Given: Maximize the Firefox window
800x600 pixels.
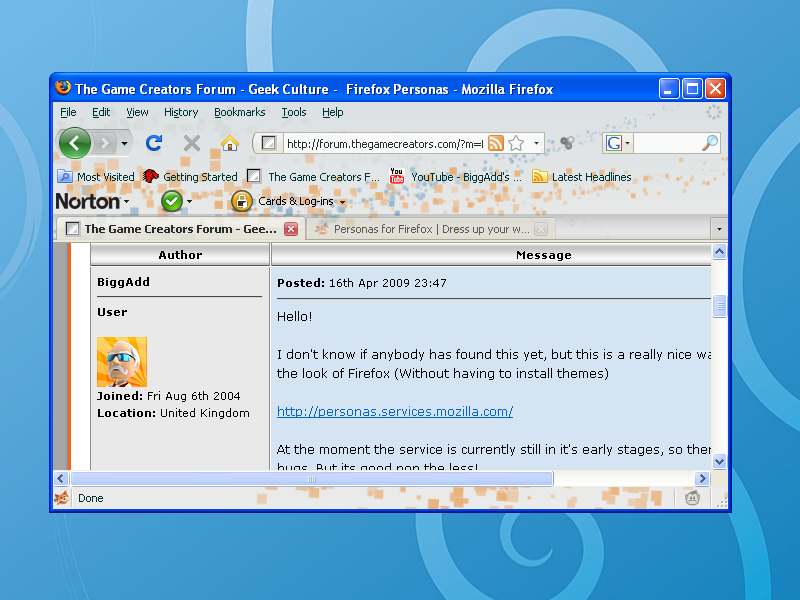Looking at the screenshot, I should pyautogui.click(x=692, y=89).
